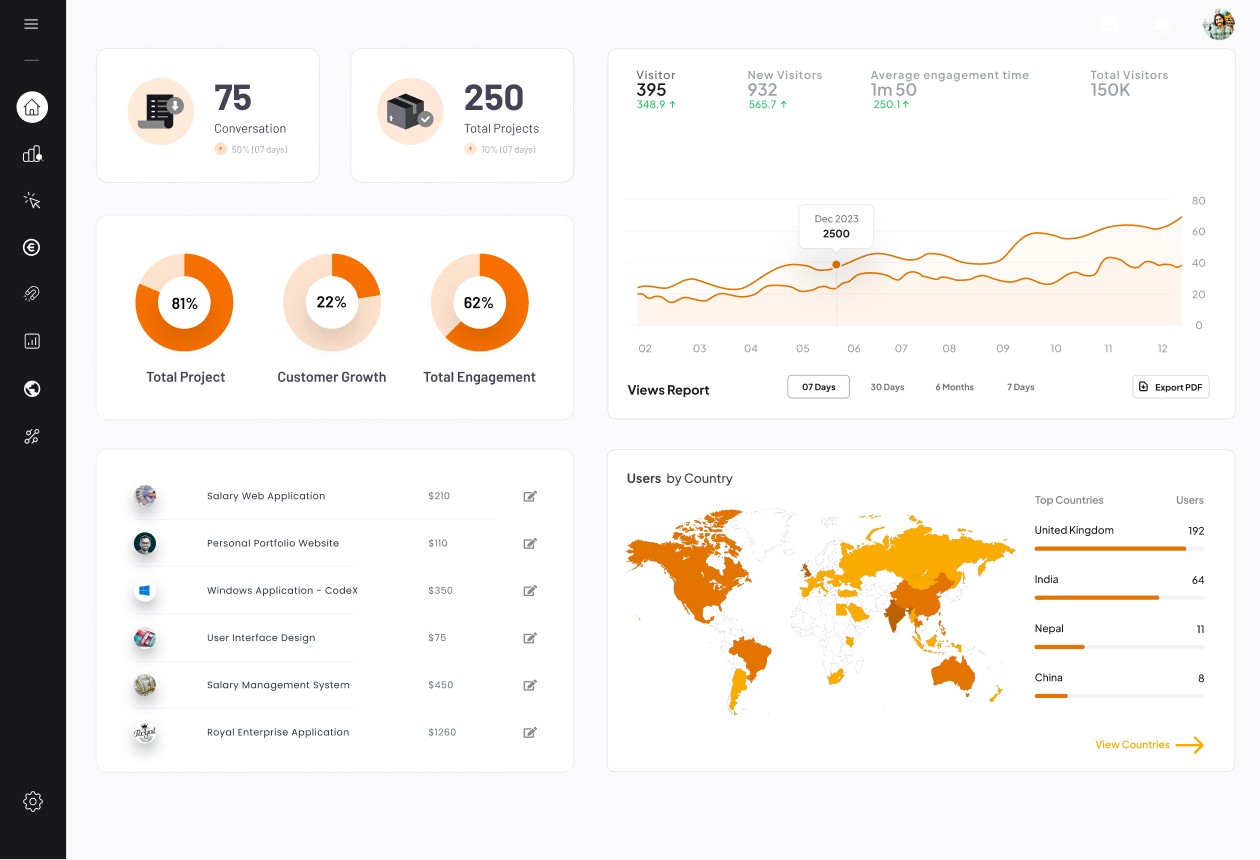This screenshot has height=860, width=1260.
Task: Select the cursor click tool in the sidebar
Action: click(32, 200)
